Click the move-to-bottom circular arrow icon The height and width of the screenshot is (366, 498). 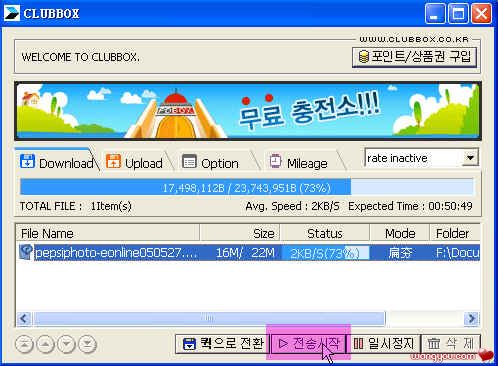(87, 344)
